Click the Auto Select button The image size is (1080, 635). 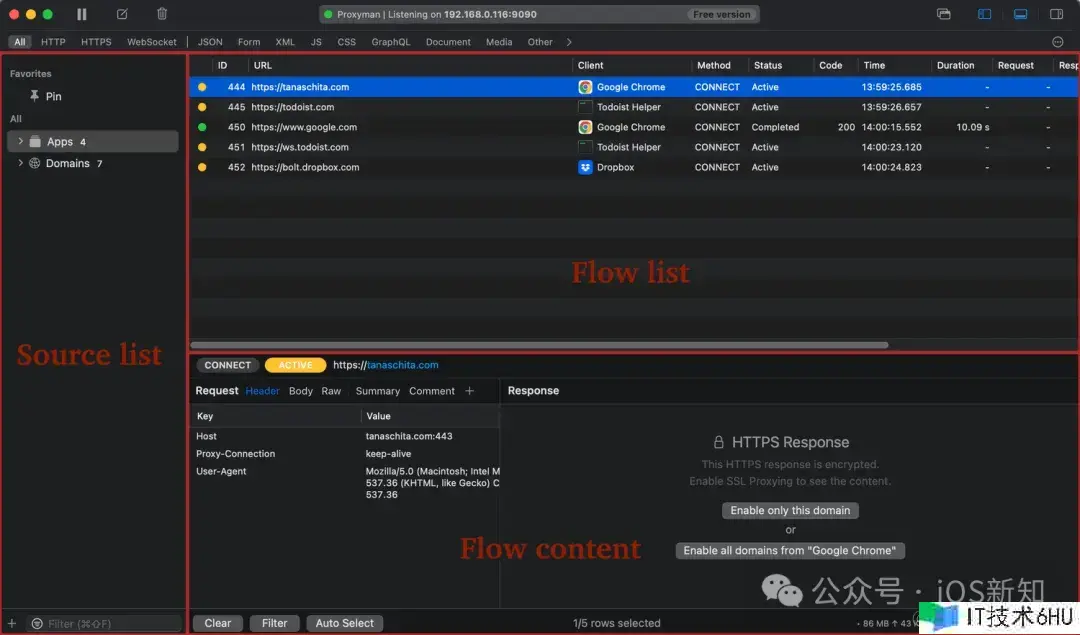tap(344, 623)
